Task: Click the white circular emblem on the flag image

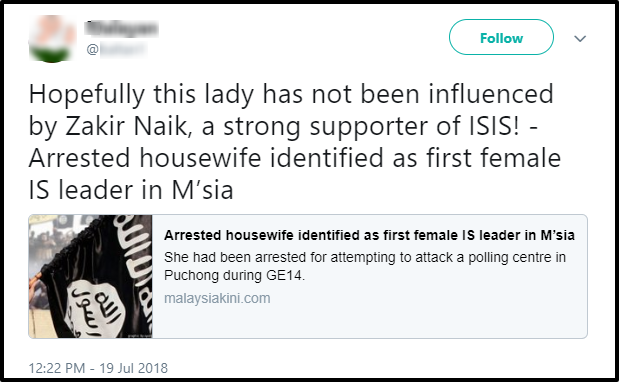Action: [x=94, y=305]
